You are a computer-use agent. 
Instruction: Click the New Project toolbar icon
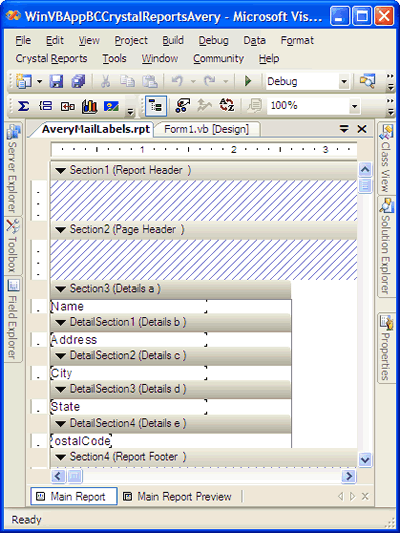(24, 82)
